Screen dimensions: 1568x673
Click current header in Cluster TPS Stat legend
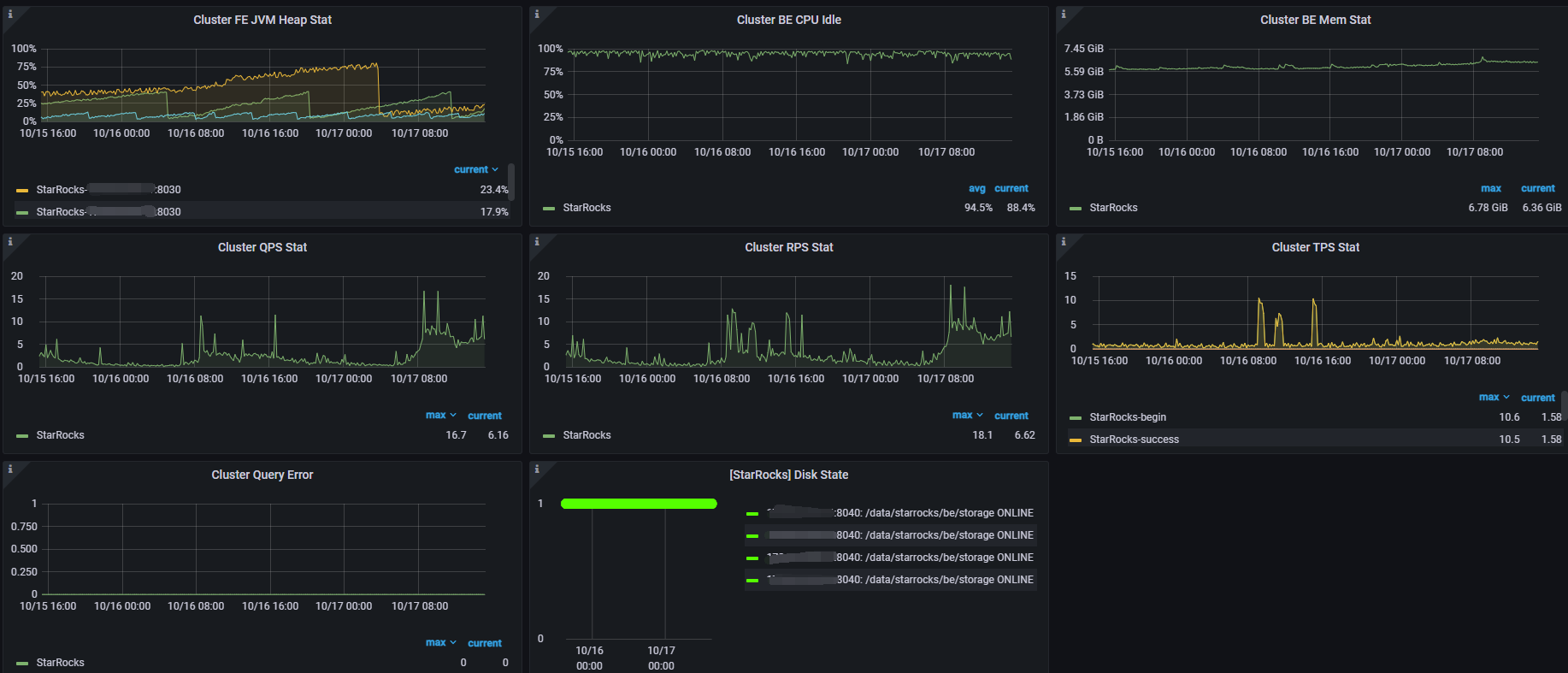point(1537,398)
